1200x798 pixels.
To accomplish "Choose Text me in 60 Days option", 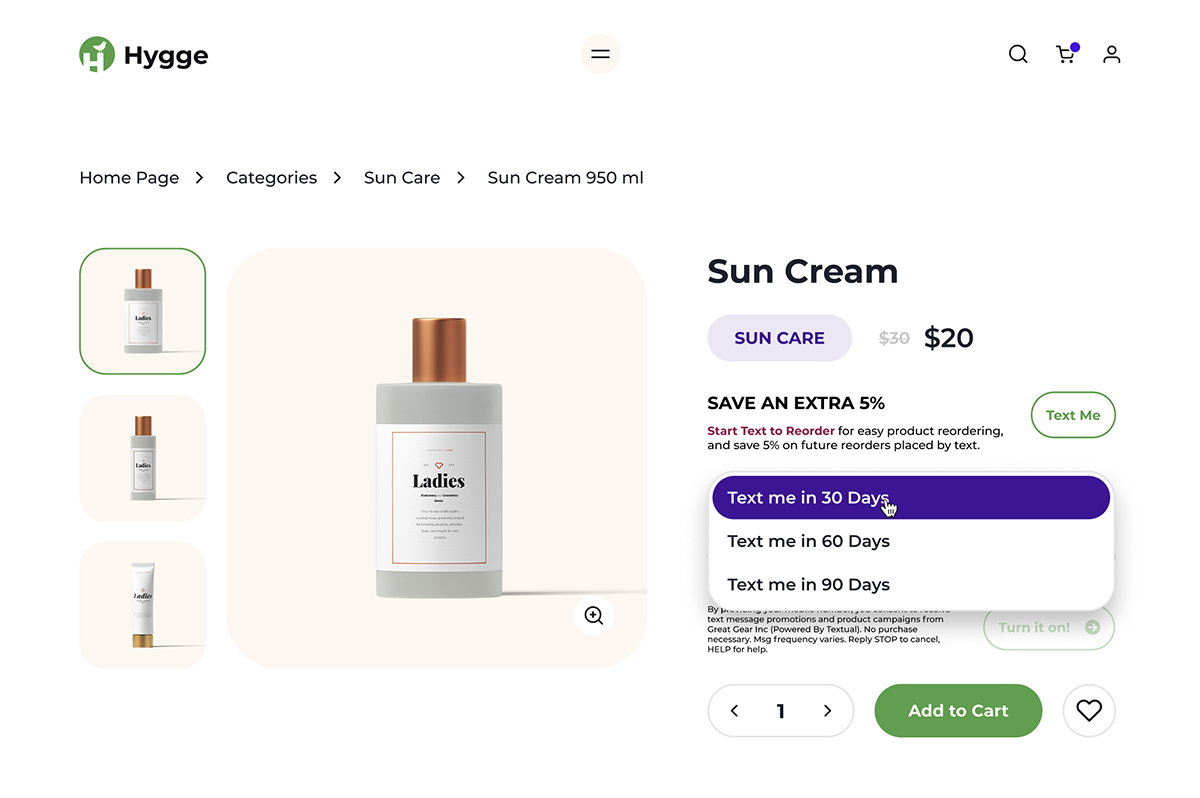I will (x=808, y=541).
